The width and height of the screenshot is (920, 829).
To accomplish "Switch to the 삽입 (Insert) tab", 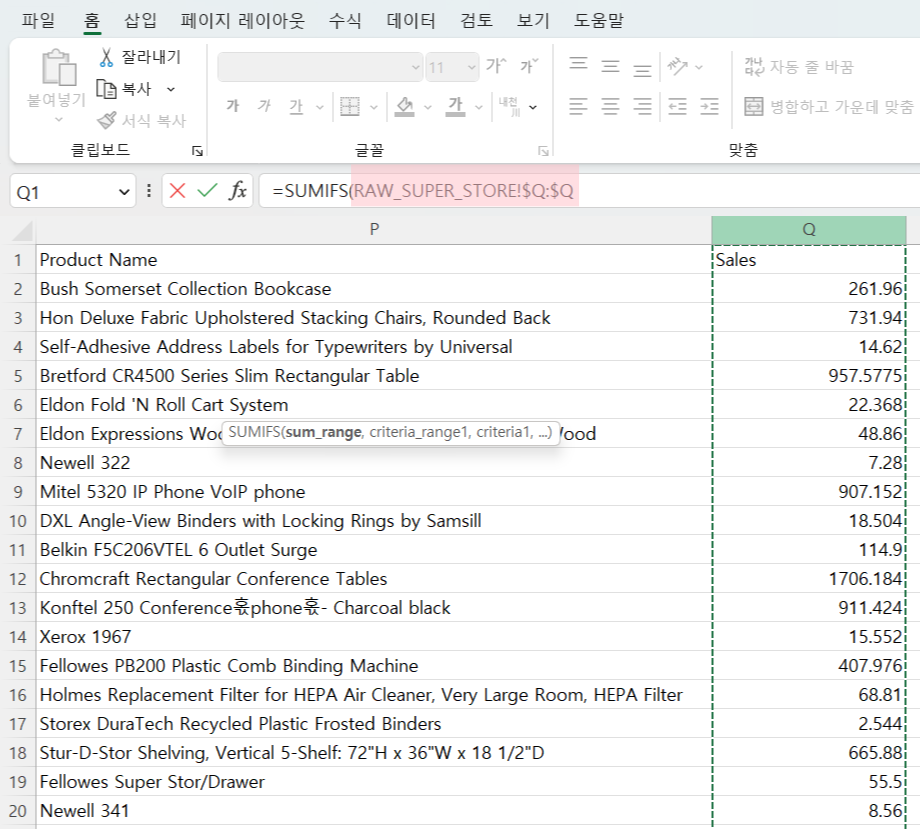I will pyautogui.click(x=140, y=21).
